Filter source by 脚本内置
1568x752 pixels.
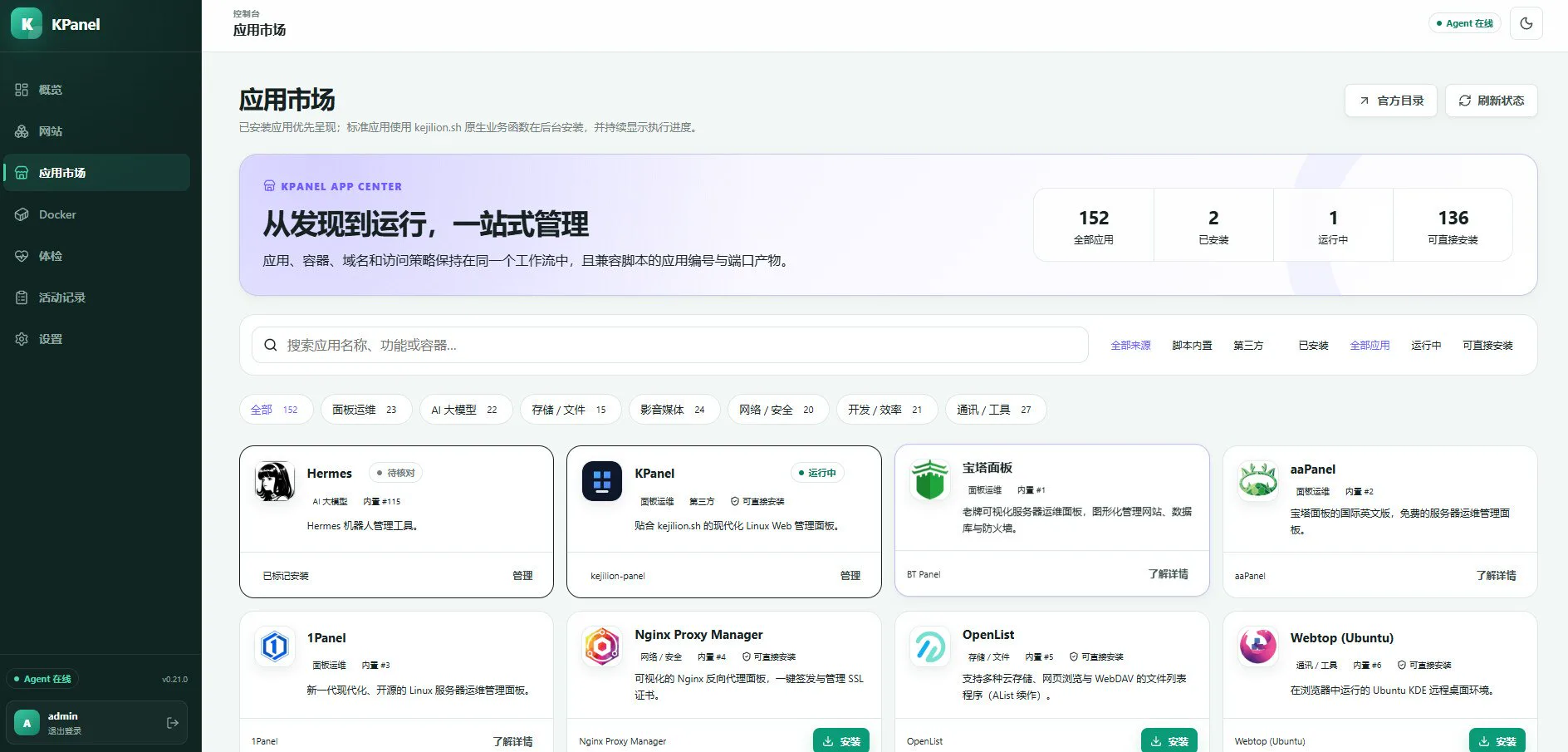(x=1192, y=346)
